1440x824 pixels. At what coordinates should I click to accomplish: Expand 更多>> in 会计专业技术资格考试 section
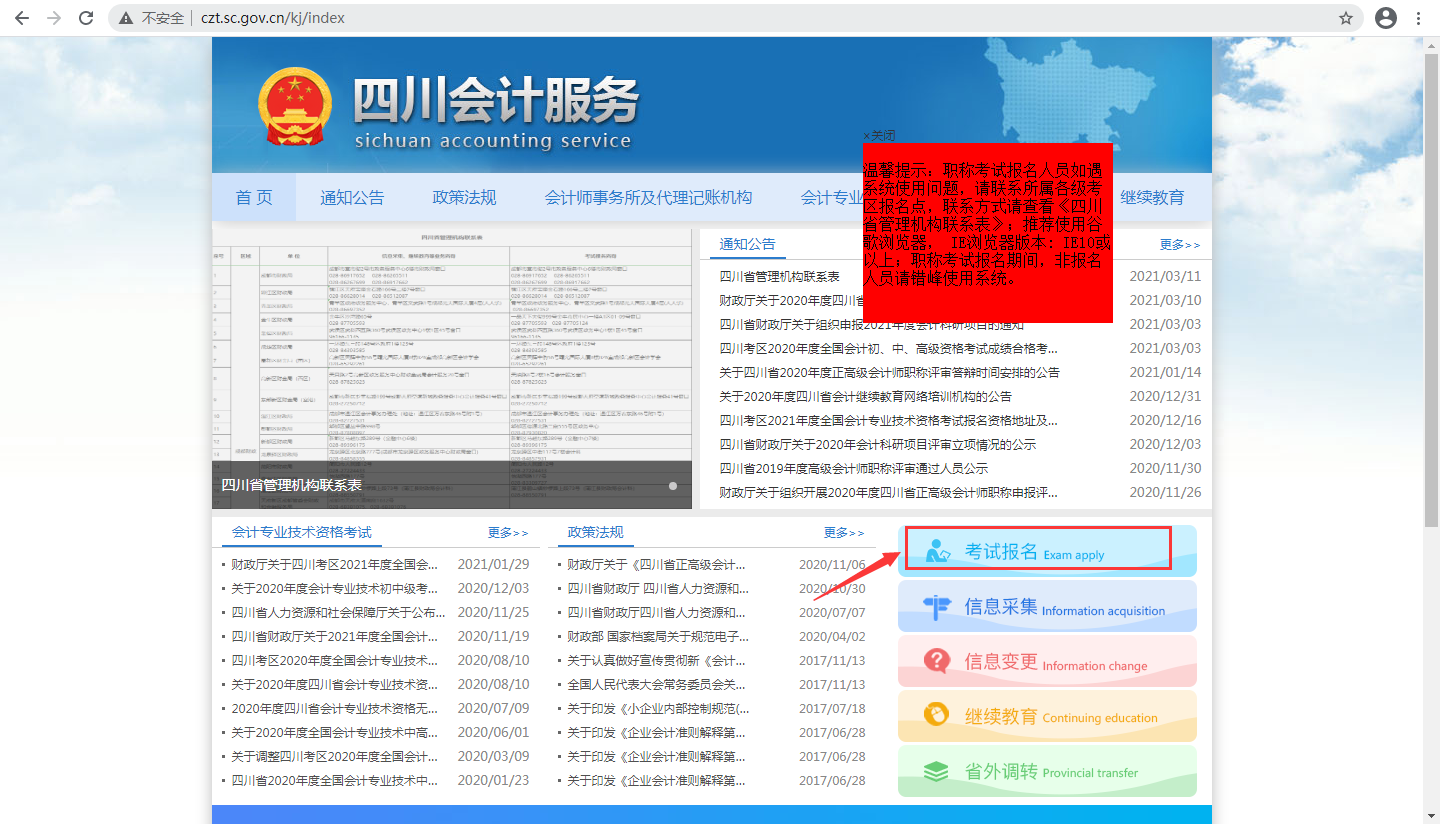pyautogui.click(x=508, y=533)
